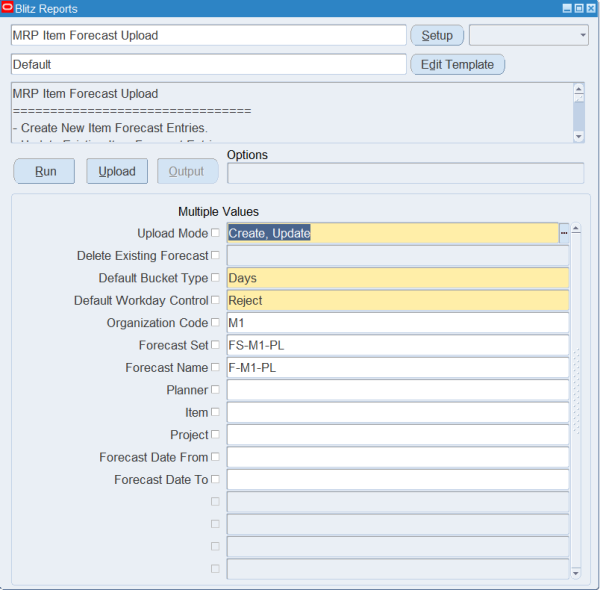Toggle Forecast Name multiple values checkbox

point(215,367)
